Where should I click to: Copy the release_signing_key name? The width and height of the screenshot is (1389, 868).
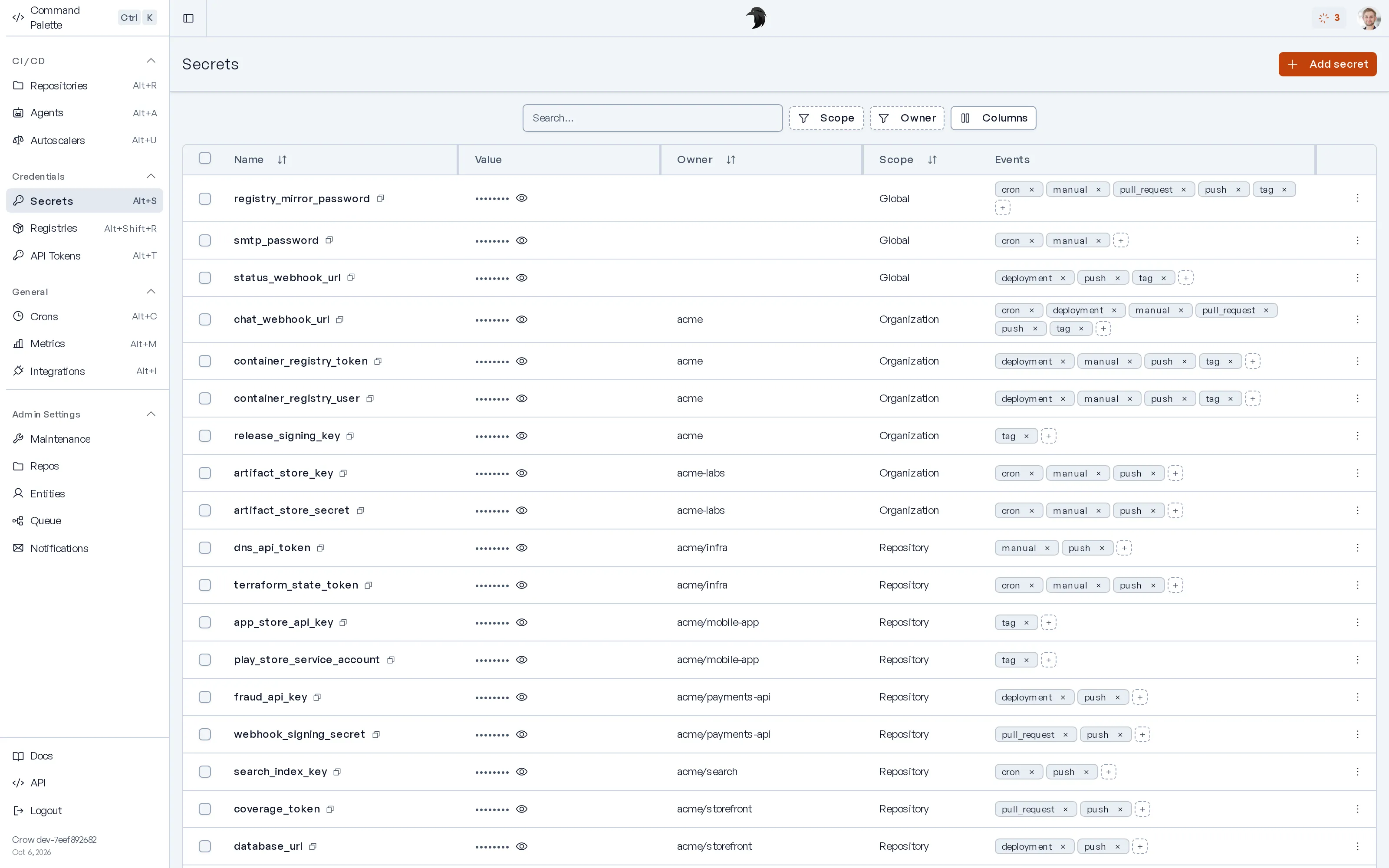click(x=350, y=436)
